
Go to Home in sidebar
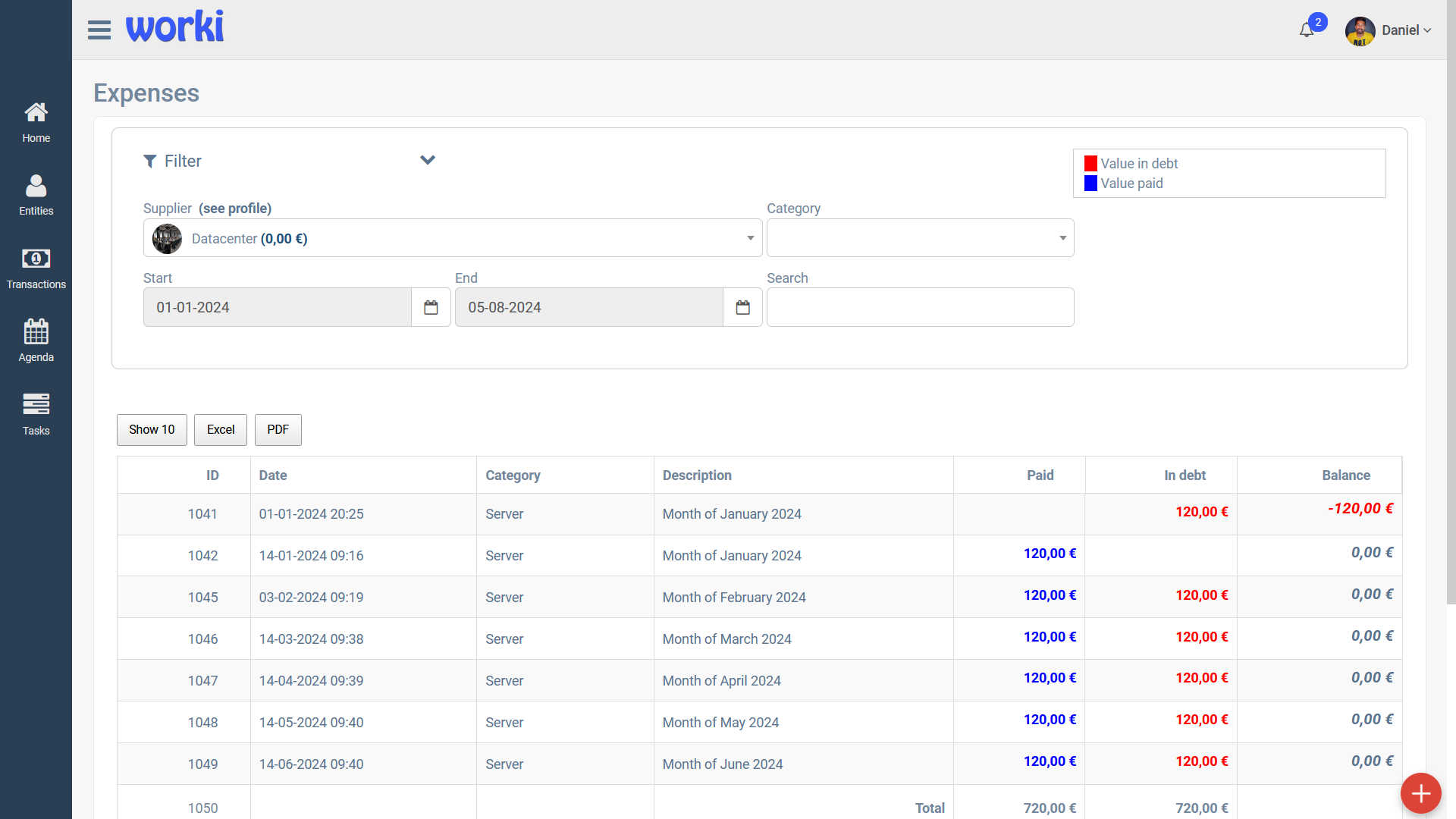coord(36,123)
